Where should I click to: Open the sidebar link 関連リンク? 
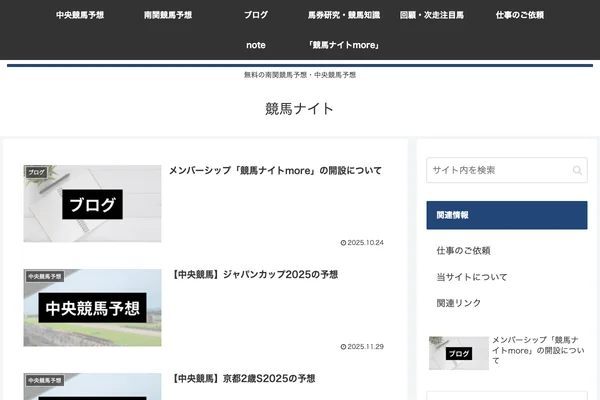458,303
